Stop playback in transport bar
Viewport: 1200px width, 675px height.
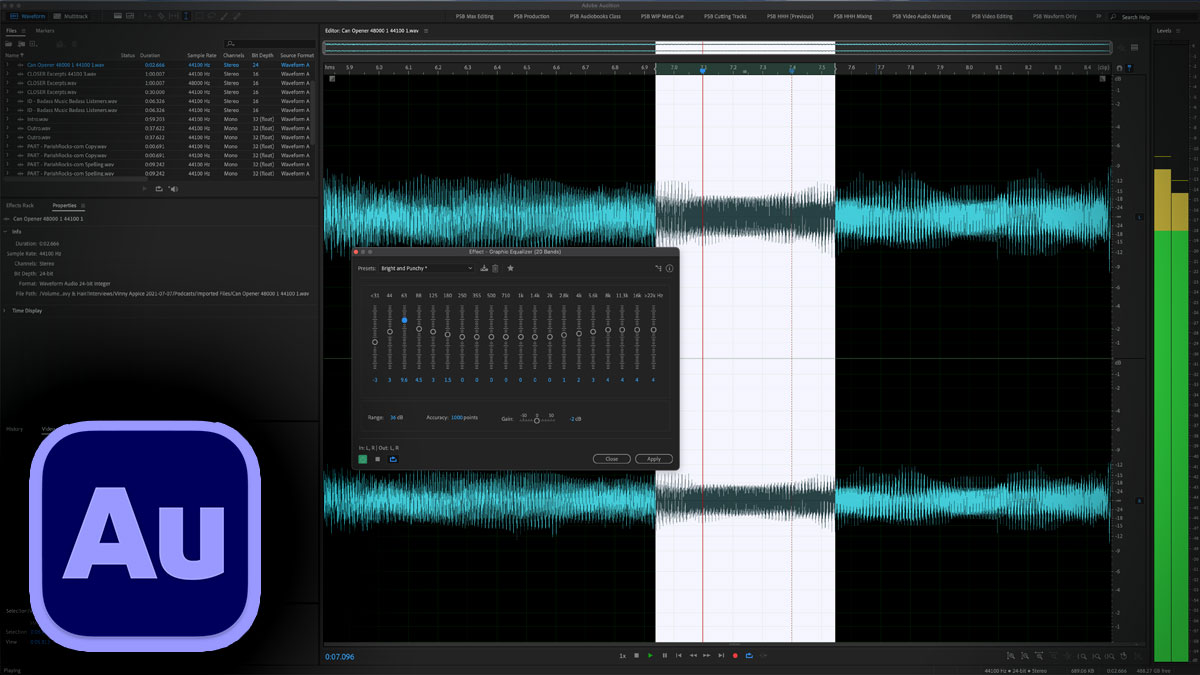636,656
